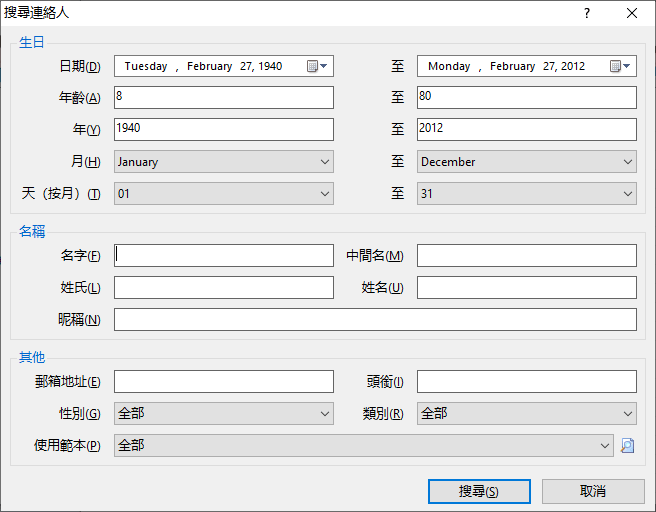The height and width of the screenshot is (512, 656).
Task: Click the minimum age field containing 8
Action: [x=224, y=97]
